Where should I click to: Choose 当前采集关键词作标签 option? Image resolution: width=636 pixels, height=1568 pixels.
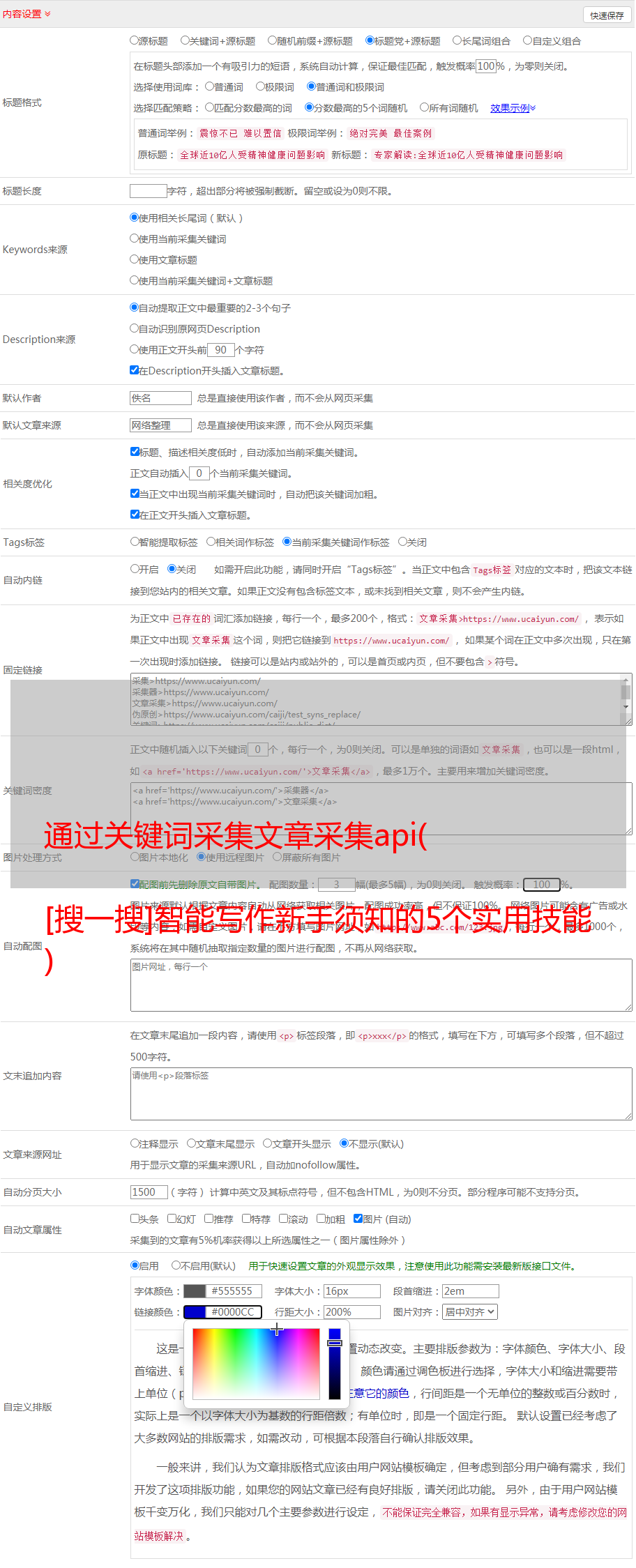(287, 542)
